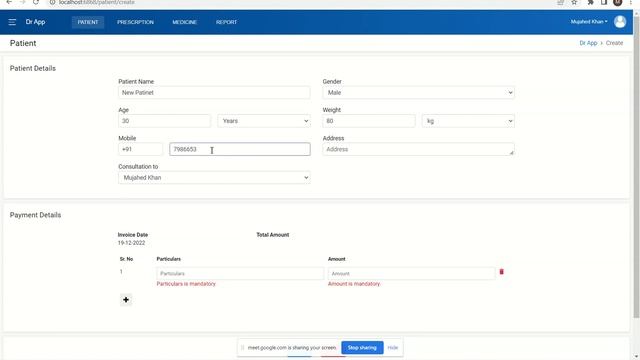640x360 pixels.
Task: Click the Particulars input field
Action: 240,273
